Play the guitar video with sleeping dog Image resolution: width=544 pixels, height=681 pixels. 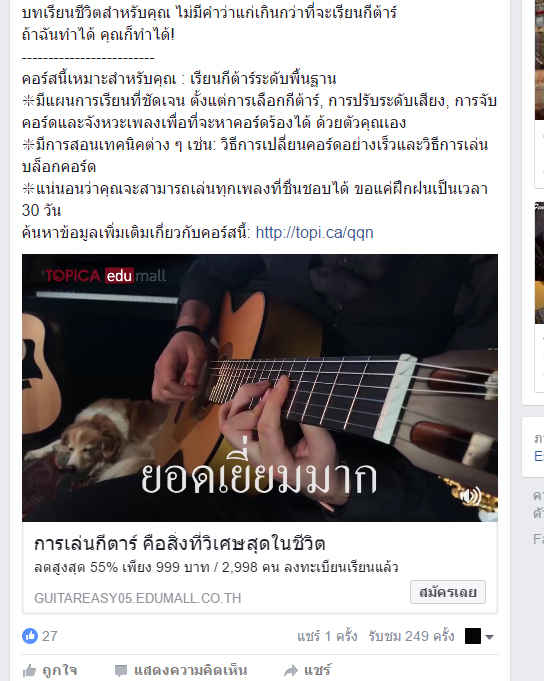click(x=260, y=388)
